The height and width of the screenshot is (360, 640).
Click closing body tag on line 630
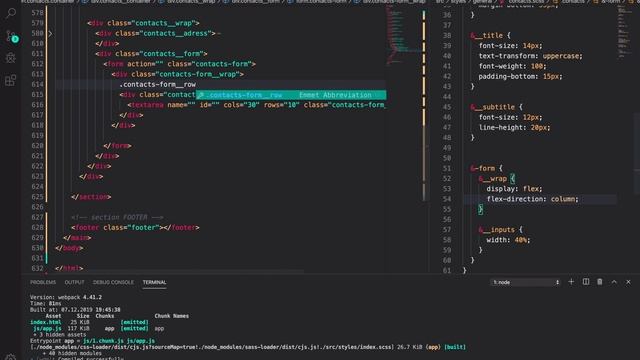tap(69, 248)
